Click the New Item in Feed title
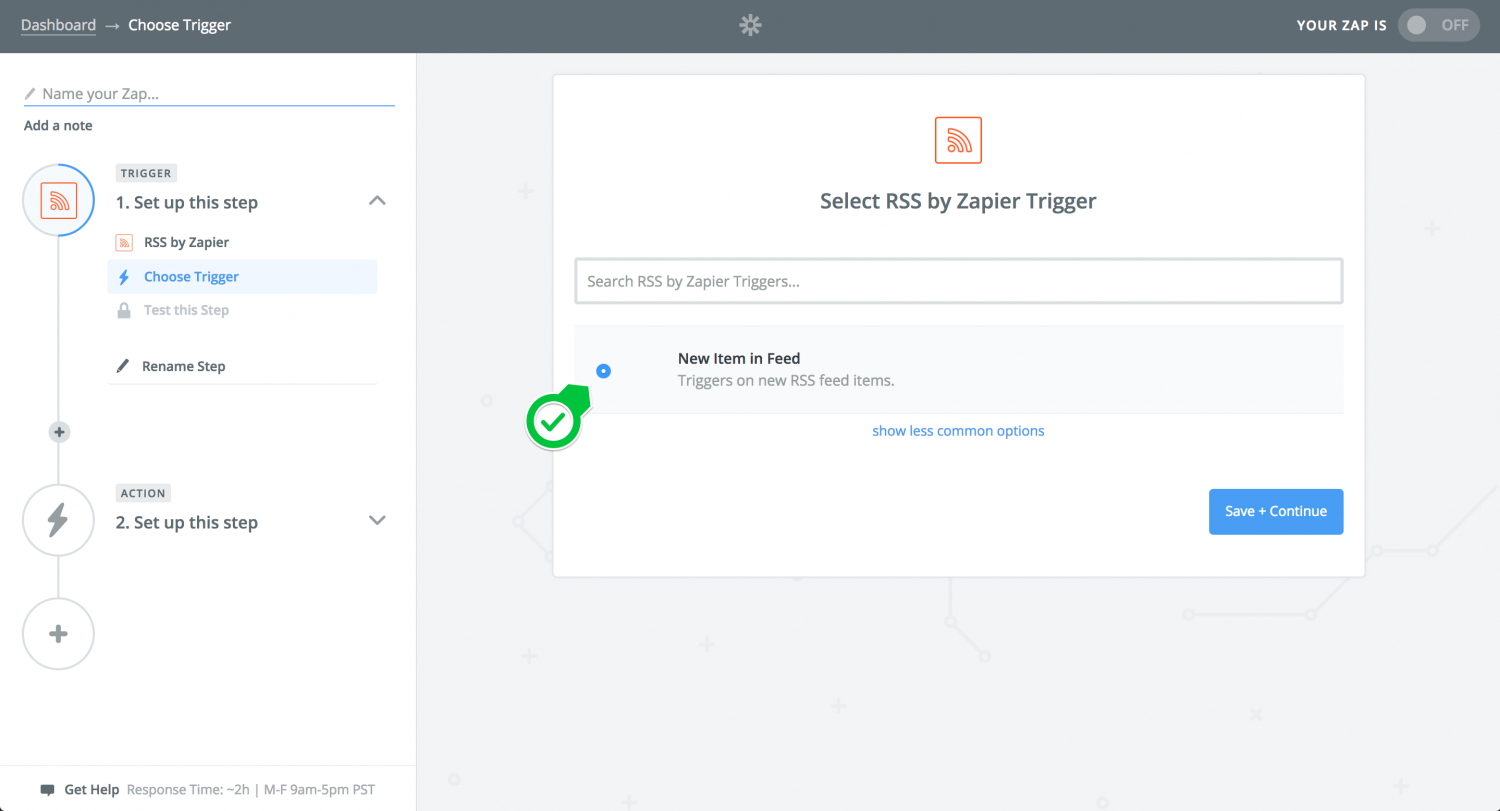Image resolution: width=1500 pixels, height=811 pixels. [x=739, y=358]
